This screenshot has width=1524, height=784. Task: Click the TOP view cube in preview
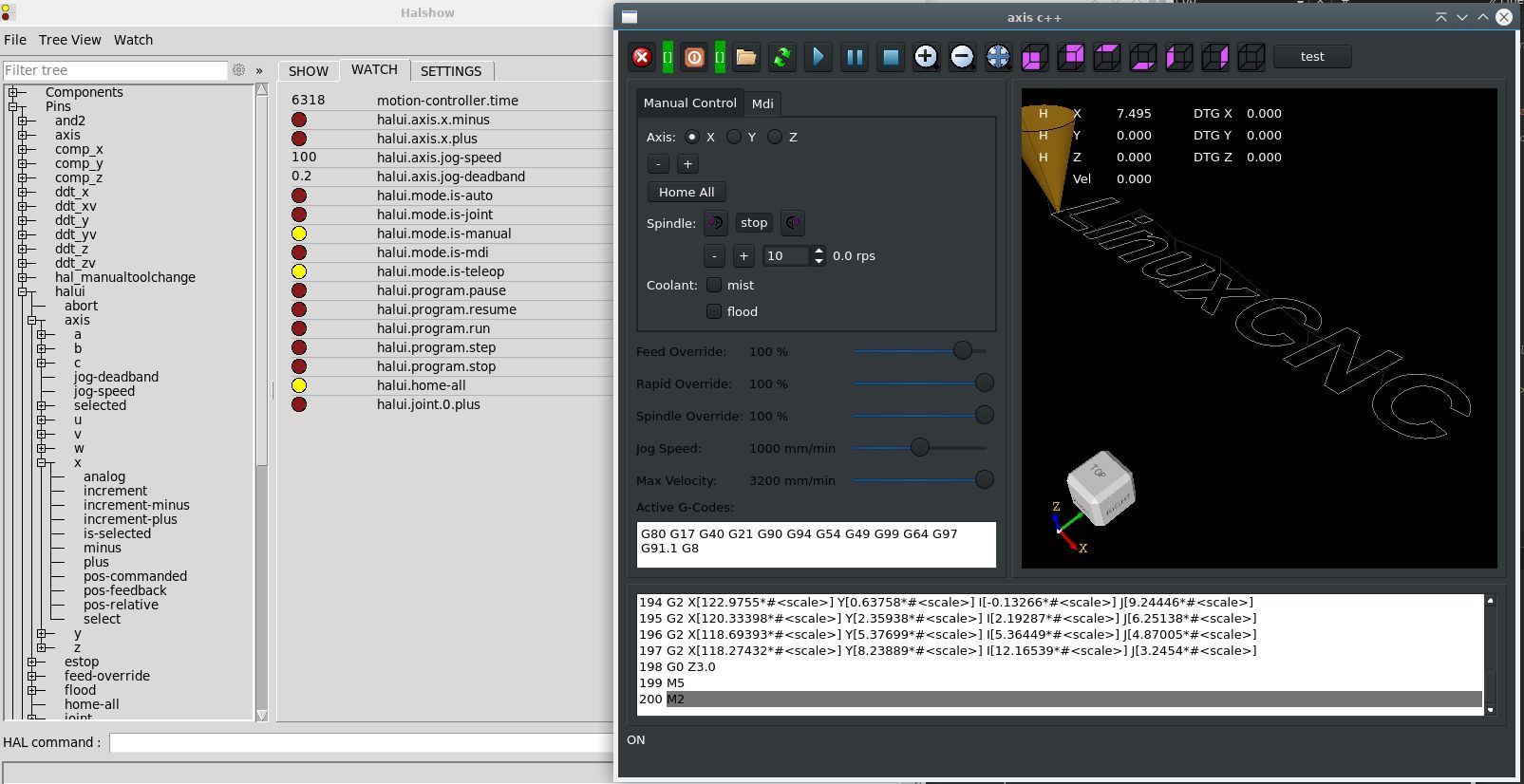tap(1101, 487)
